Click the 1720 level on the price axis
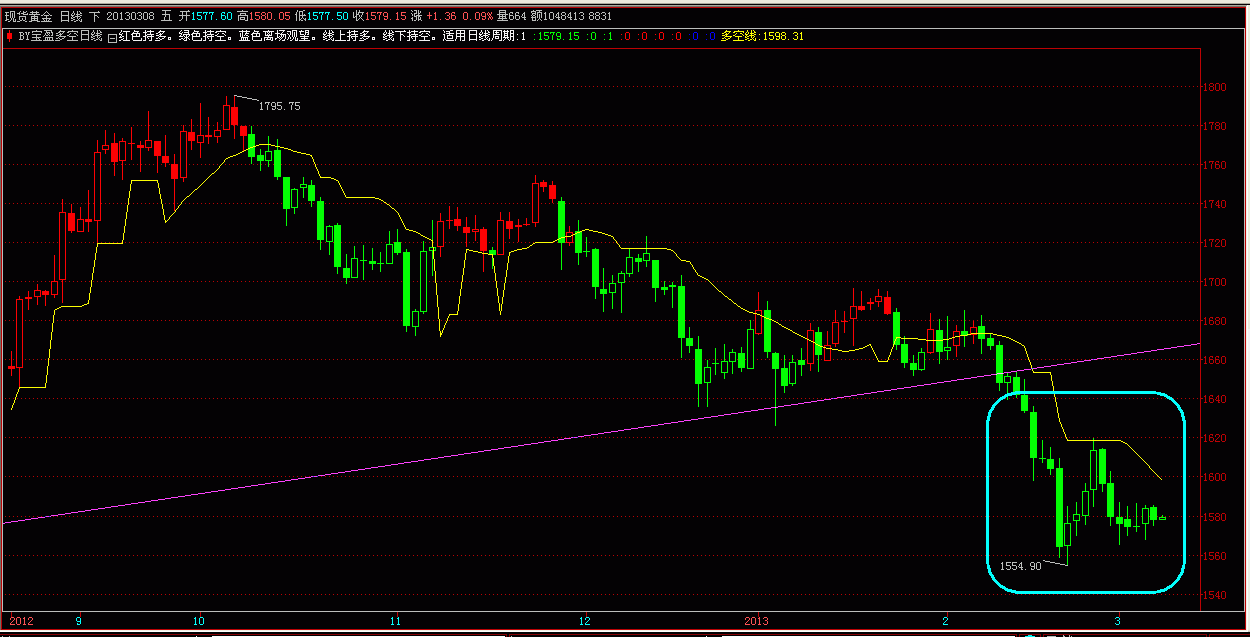Viewport: 1250px width, 637px height. coord(1215,243)
